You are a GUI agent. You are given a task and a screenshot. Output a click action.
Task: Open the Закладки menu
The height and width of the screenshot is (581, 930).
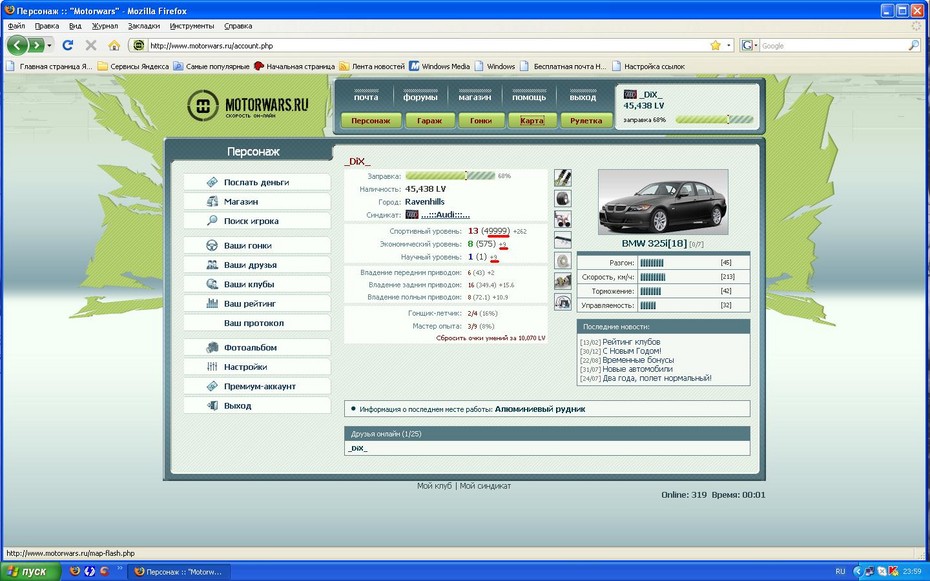[144, 26]
